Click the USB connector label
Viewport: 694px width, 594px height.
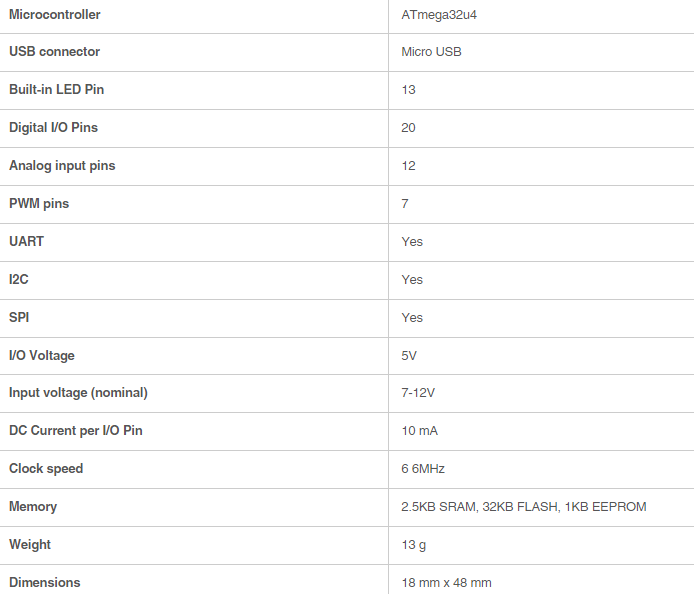pyautogui.click(x=55, y=52)
